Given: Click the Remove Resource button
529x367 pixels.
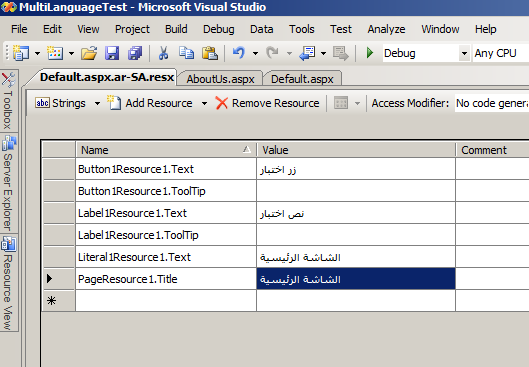Looking at the screenshot, I should click(x=267, y=103).
